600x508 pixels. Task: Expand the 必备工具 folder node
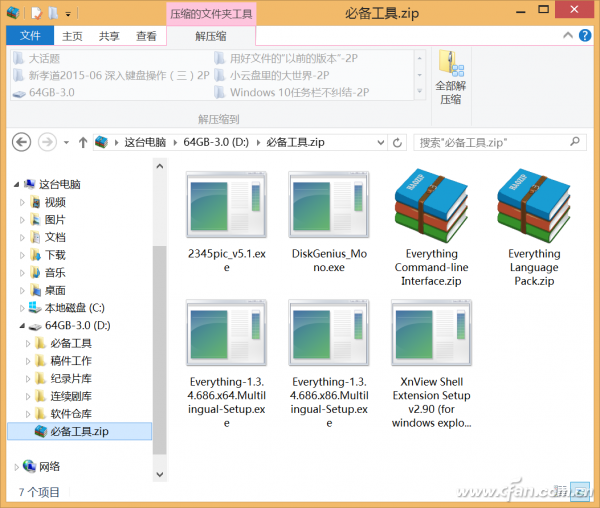(x=28, y=344)
